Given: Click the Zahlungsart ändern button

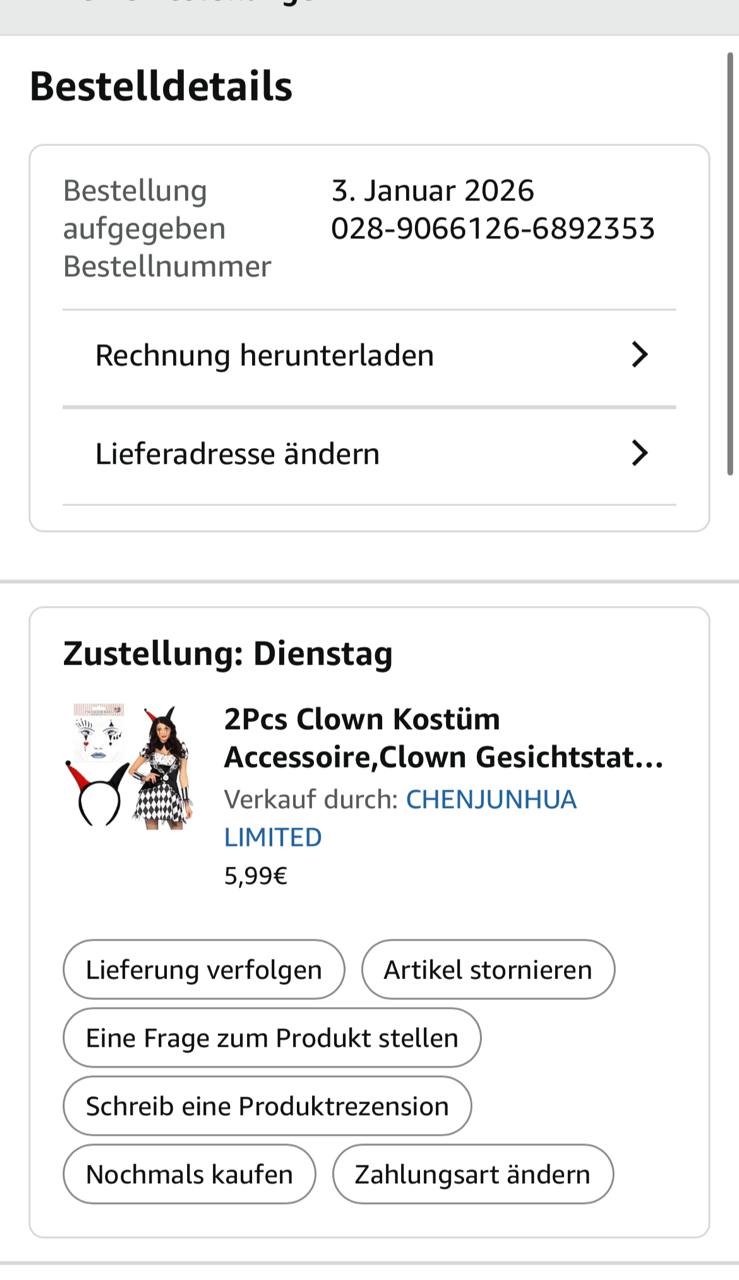Looking at the screenshot, I should point(472,1174).
